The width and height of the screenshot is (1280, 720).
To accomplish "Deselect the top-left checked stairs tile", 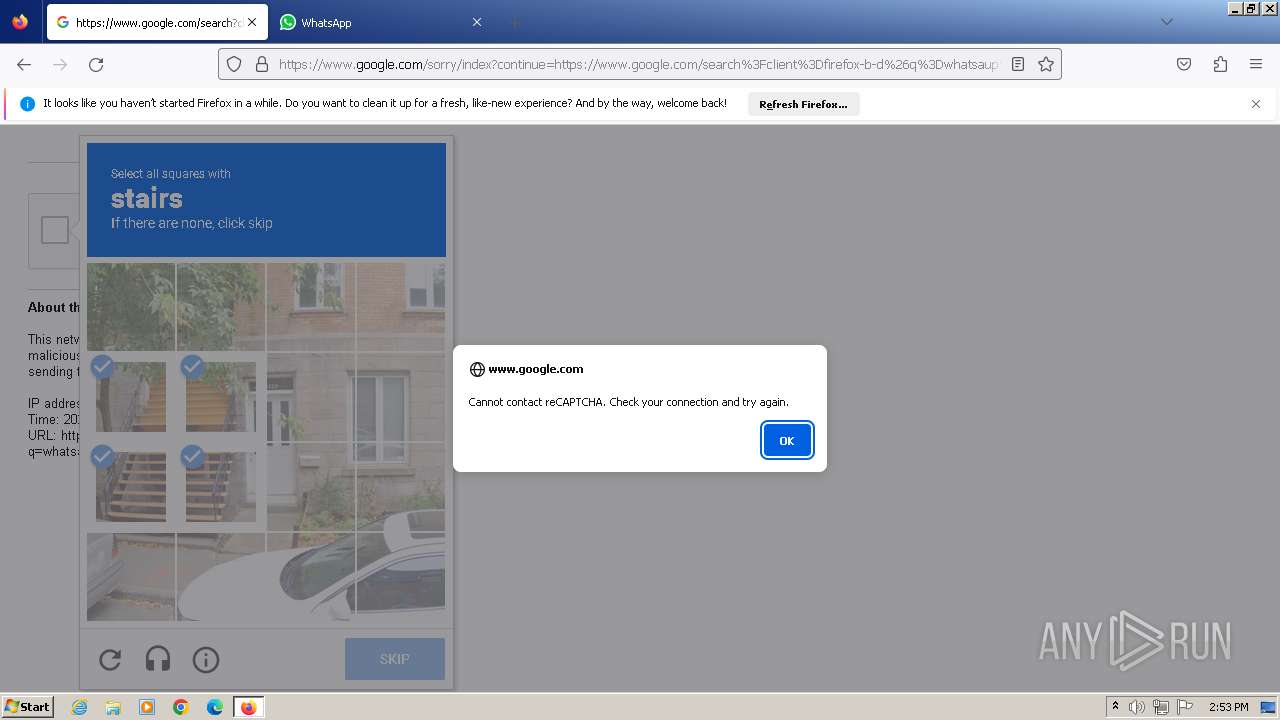I will [x=131, y=397].
